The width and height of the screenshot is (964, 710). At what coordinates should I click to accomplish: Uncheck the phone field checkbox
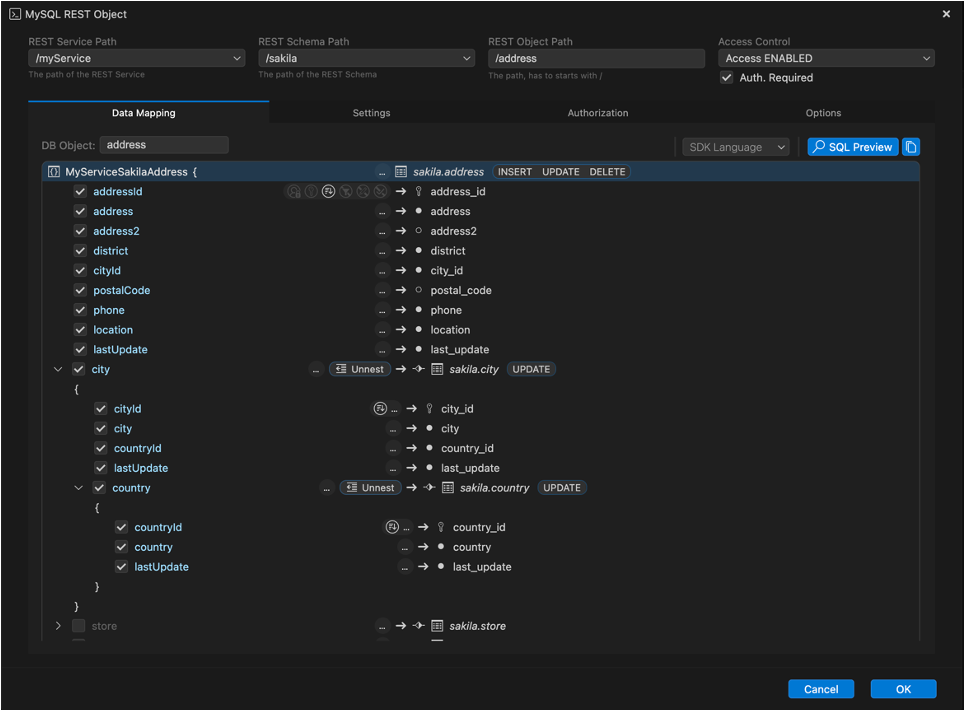80,310
